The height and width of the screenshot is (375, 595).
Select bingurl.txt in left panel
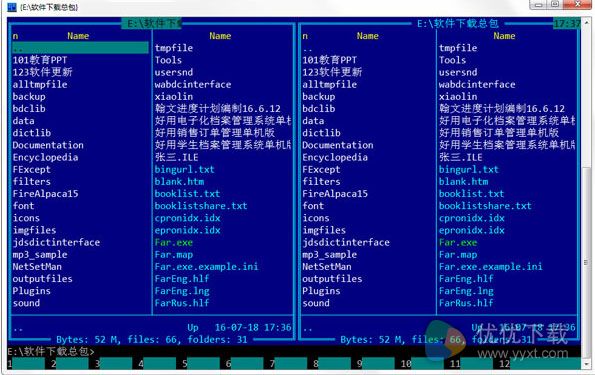point(184,169)
